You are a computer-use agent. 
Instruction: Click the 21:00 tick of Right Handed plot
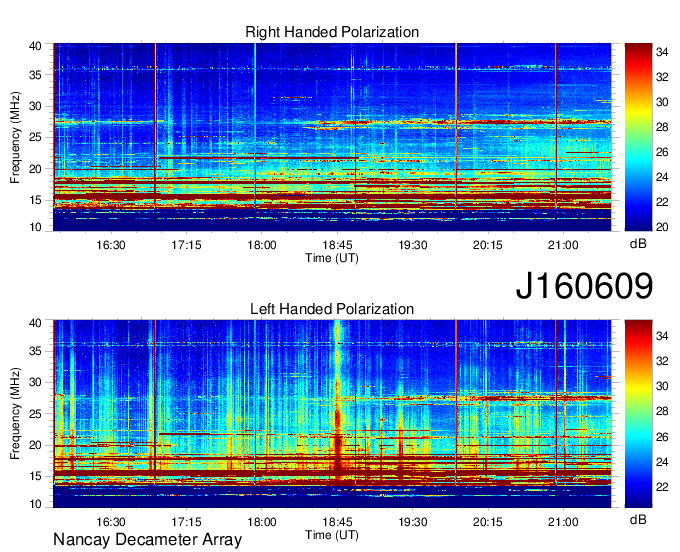pos(563,245)
